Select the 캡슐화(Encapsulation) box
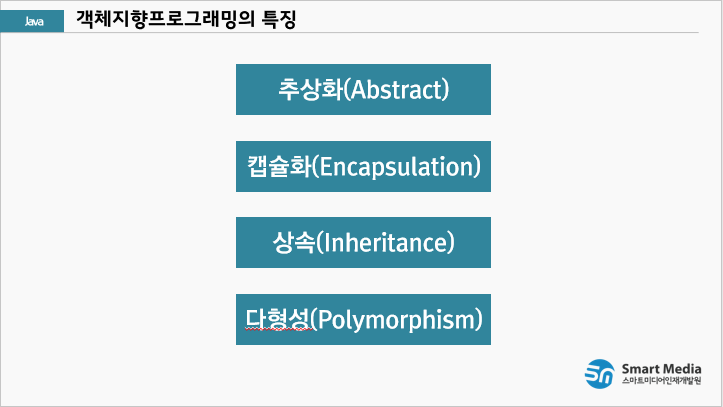 [363, 166]
